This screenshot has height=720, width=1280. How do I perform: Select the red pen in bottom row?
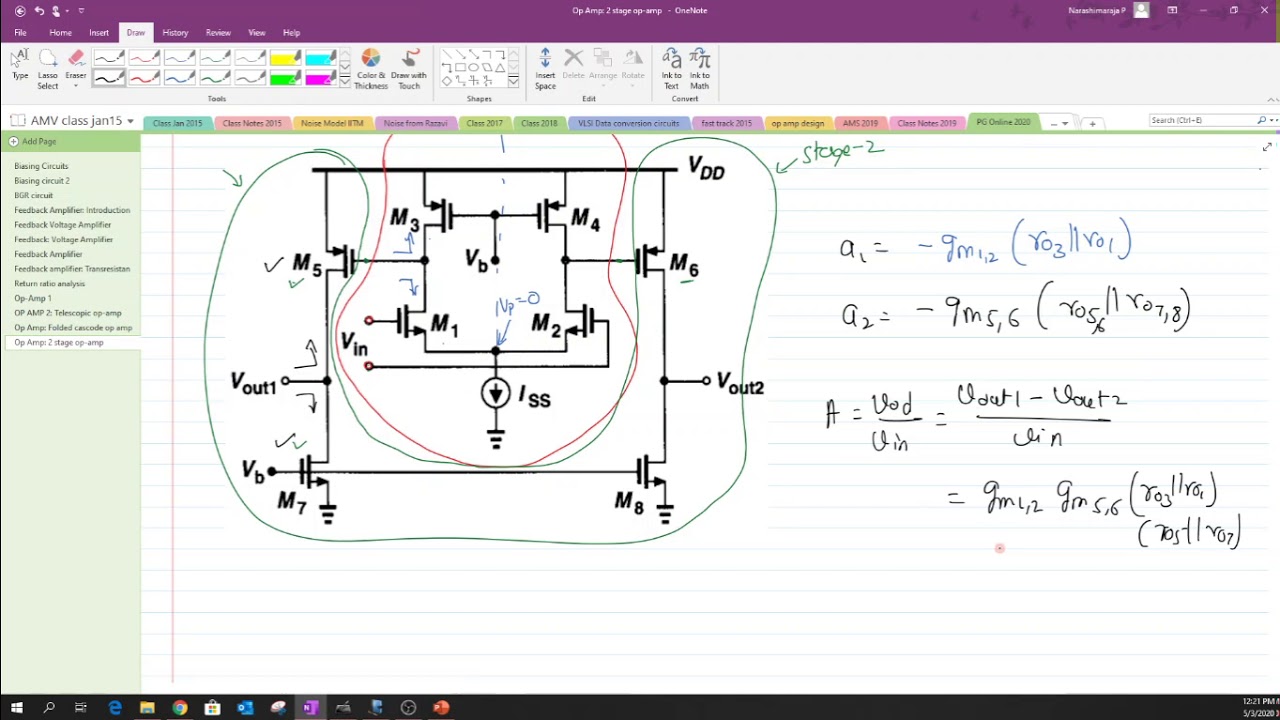[144, 78]
